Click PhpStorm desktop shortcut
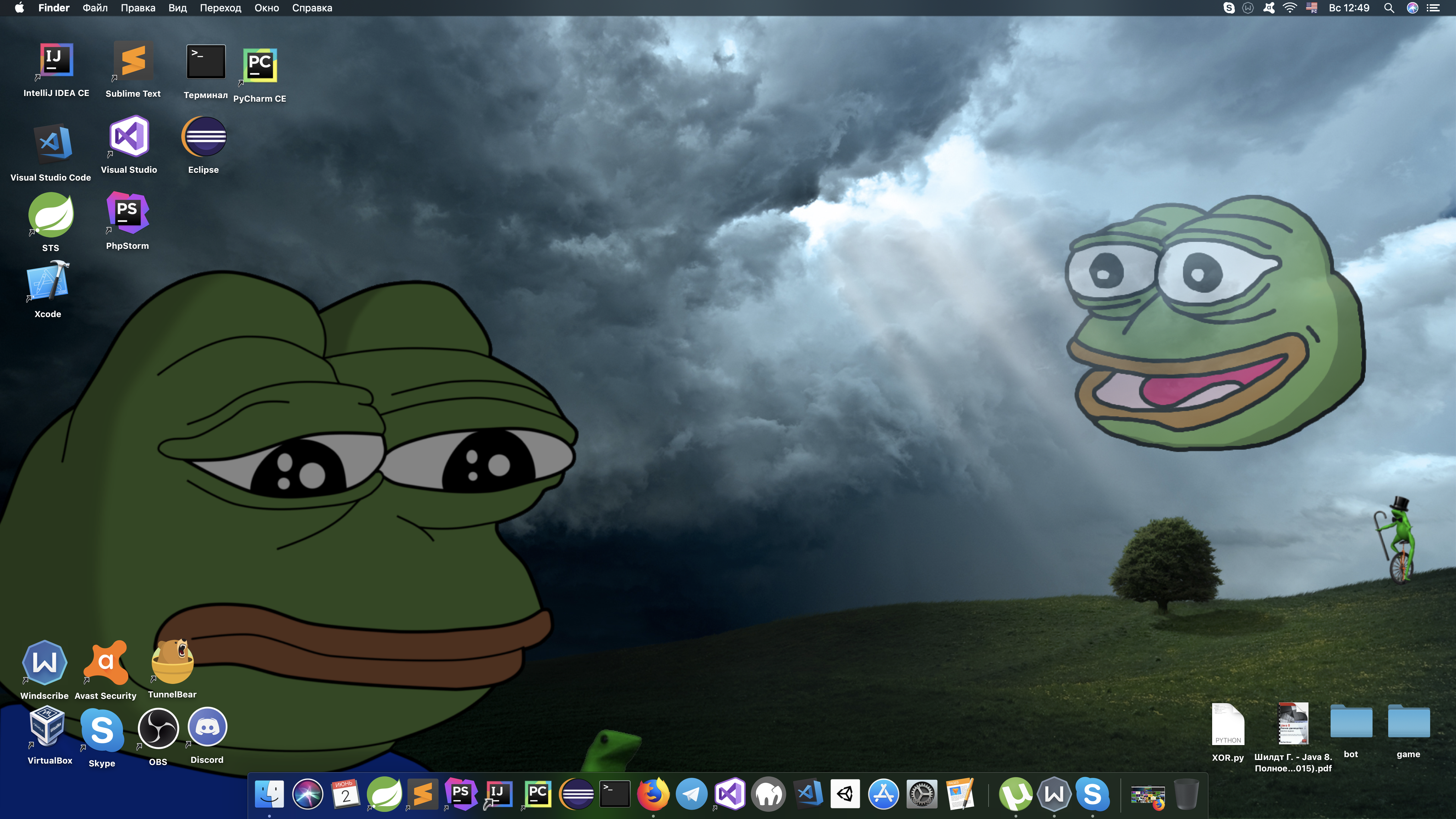 [x=128, y=213]
